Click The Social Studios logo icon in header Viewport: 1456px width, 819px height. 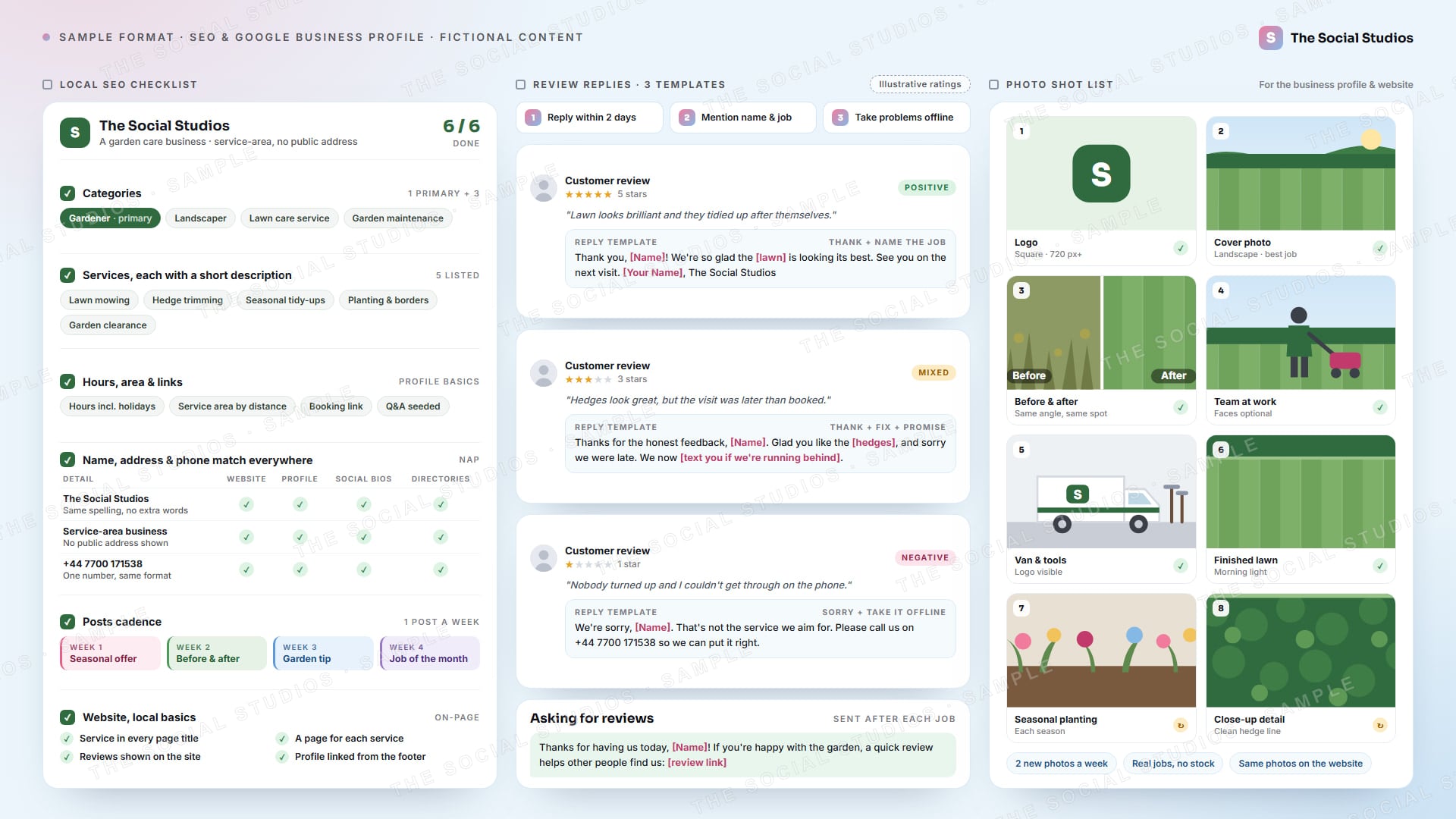point(1271,38)
